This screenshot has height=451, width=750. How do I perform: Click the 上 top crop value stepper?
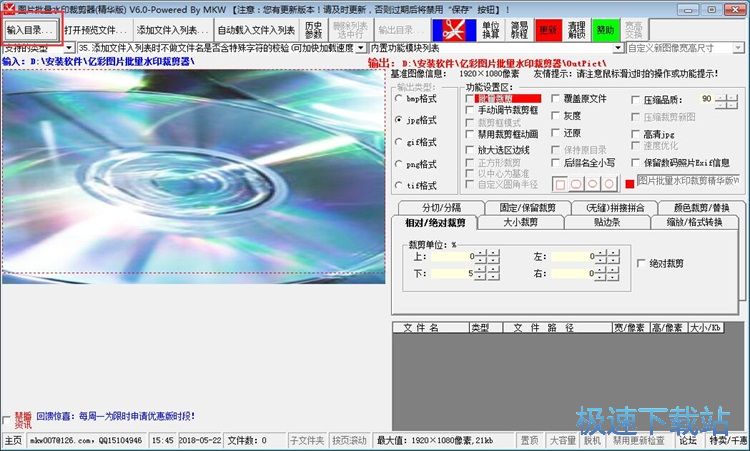click(x=487, y=256)
